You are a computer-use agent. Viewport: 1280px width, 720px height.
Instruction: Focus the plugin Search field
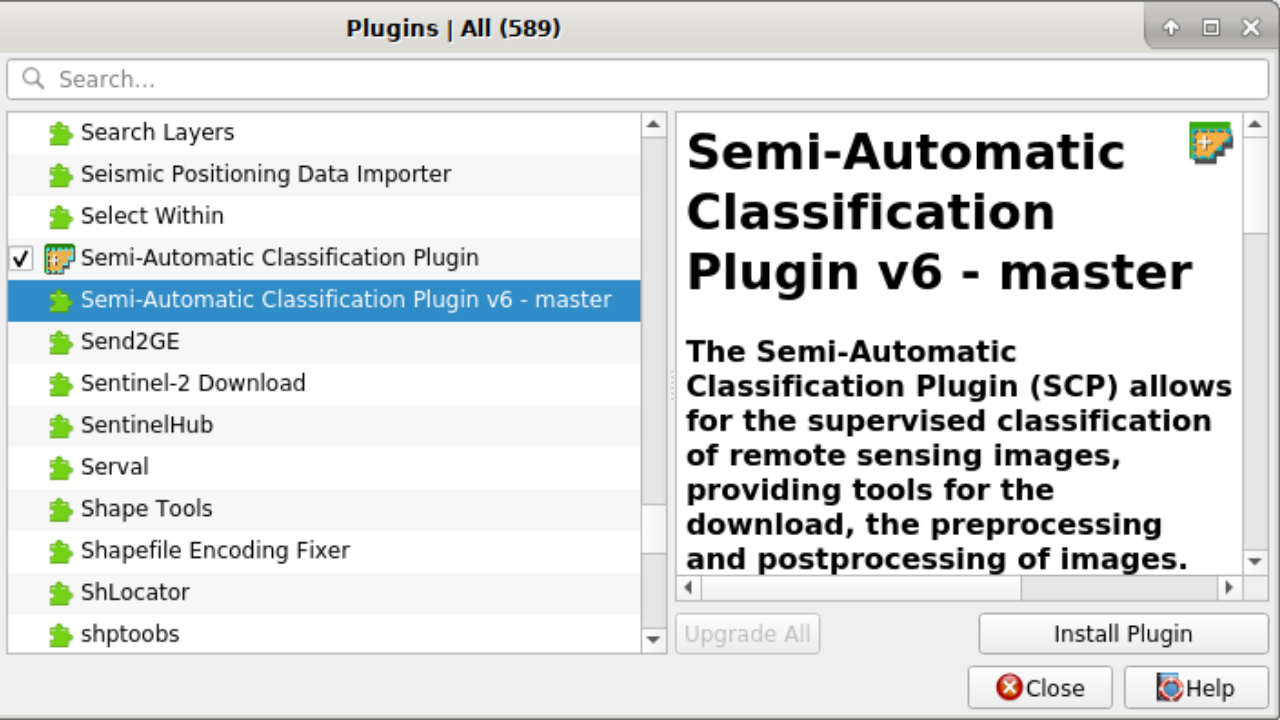click(x=640, y=80)
